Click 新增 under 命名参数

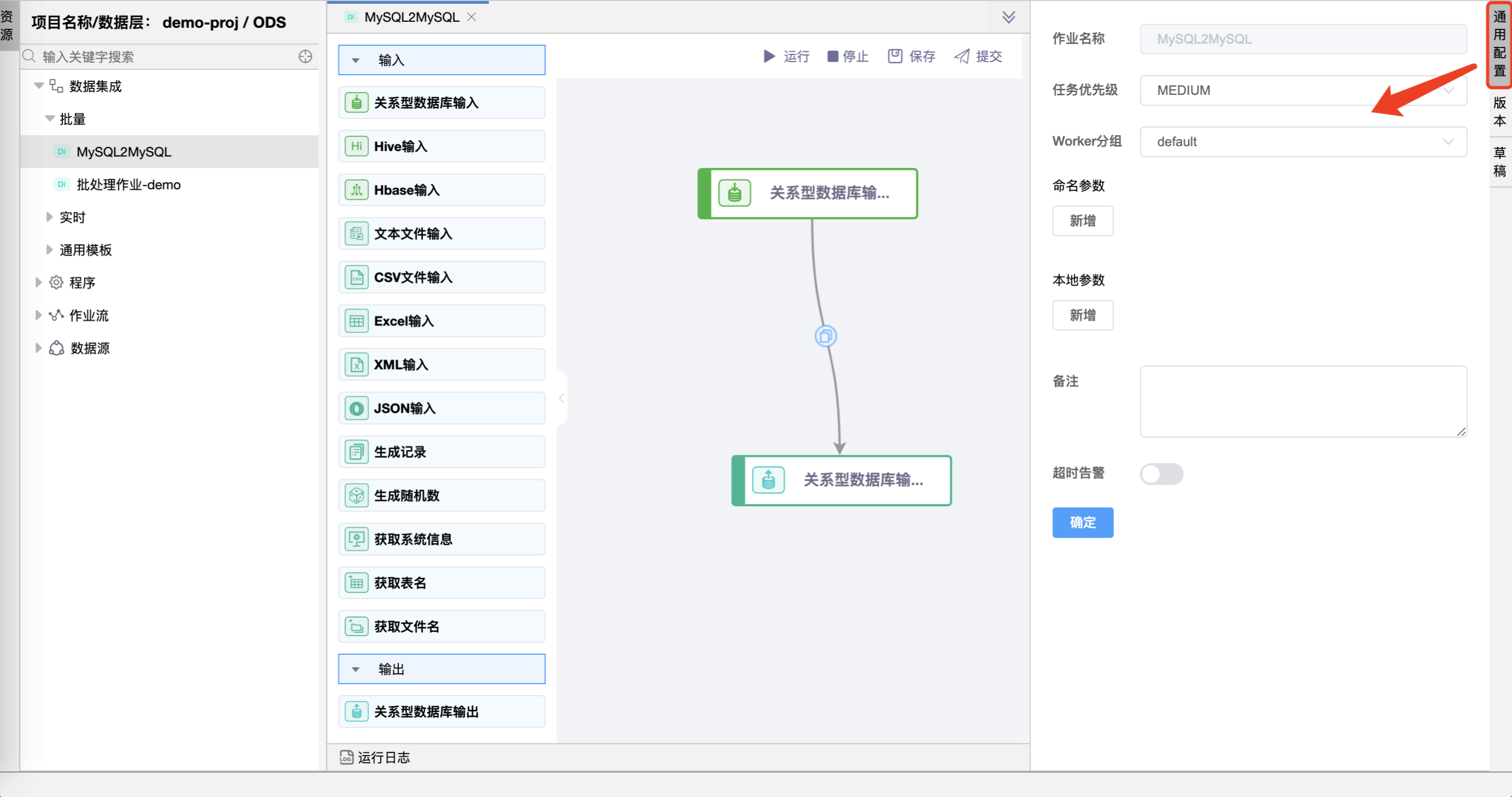pos(1082,221)
